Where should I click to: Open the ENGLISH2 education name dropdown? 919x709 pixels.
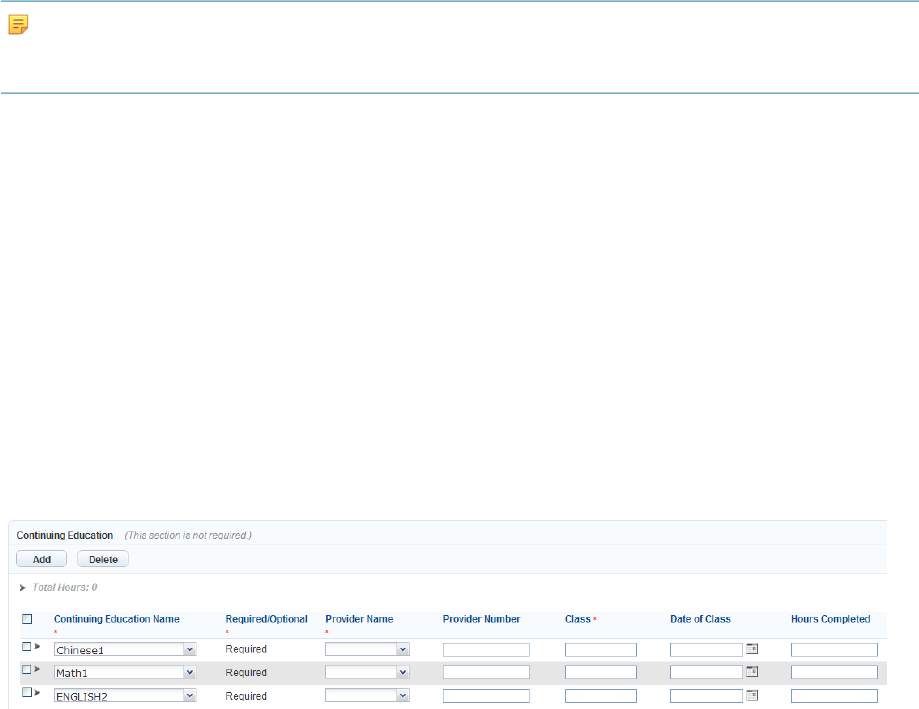125,696
